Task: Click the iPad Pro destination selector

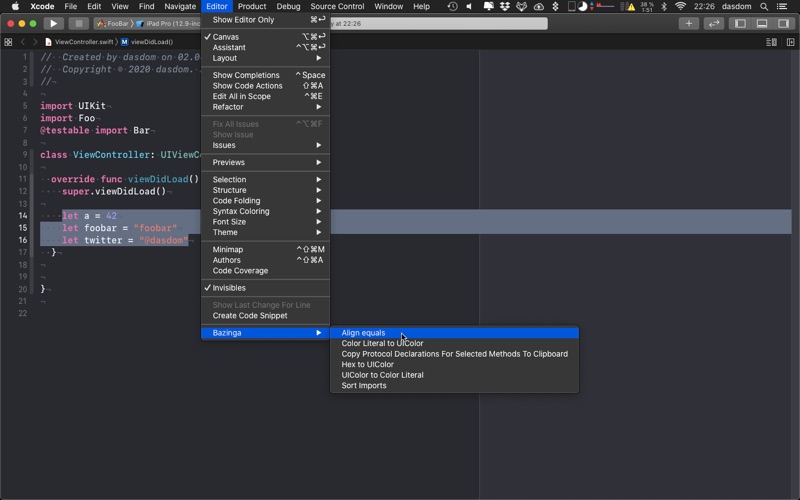Action: point(168,23)
